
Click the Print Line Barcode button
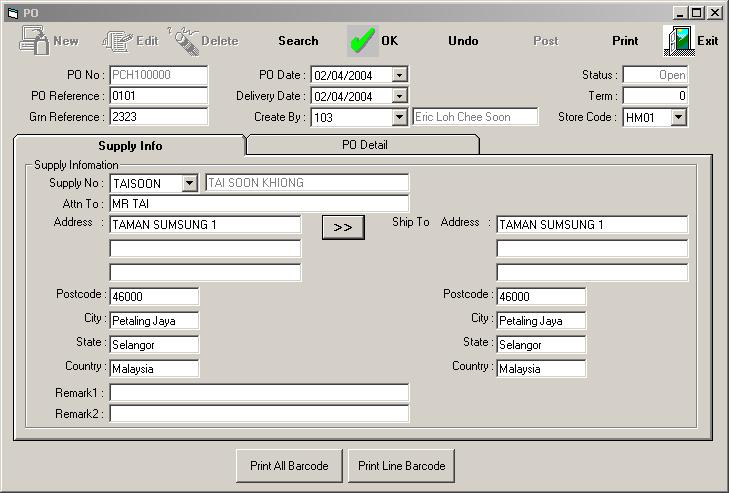[402, 466]
